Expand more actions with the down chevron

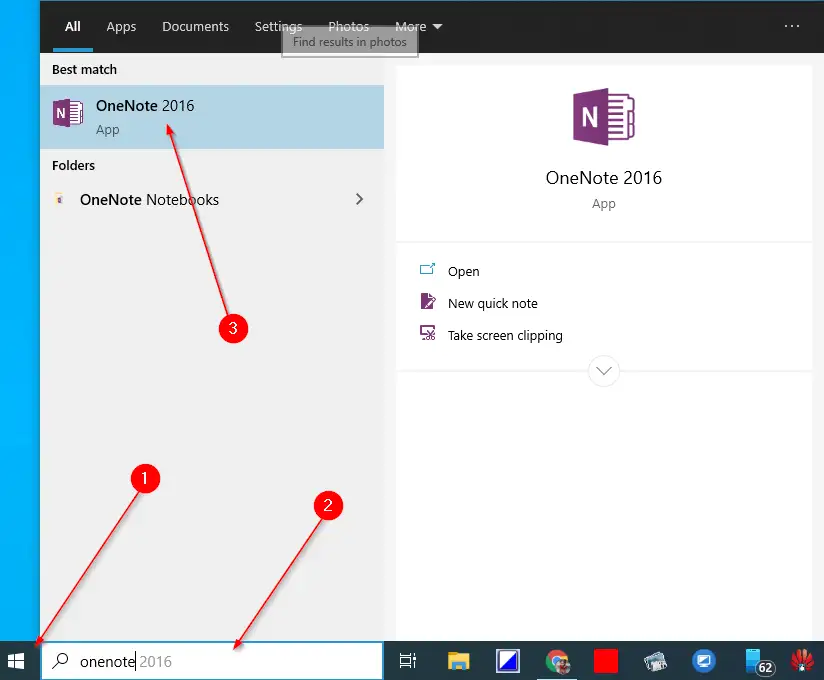[x=604, y=371]
